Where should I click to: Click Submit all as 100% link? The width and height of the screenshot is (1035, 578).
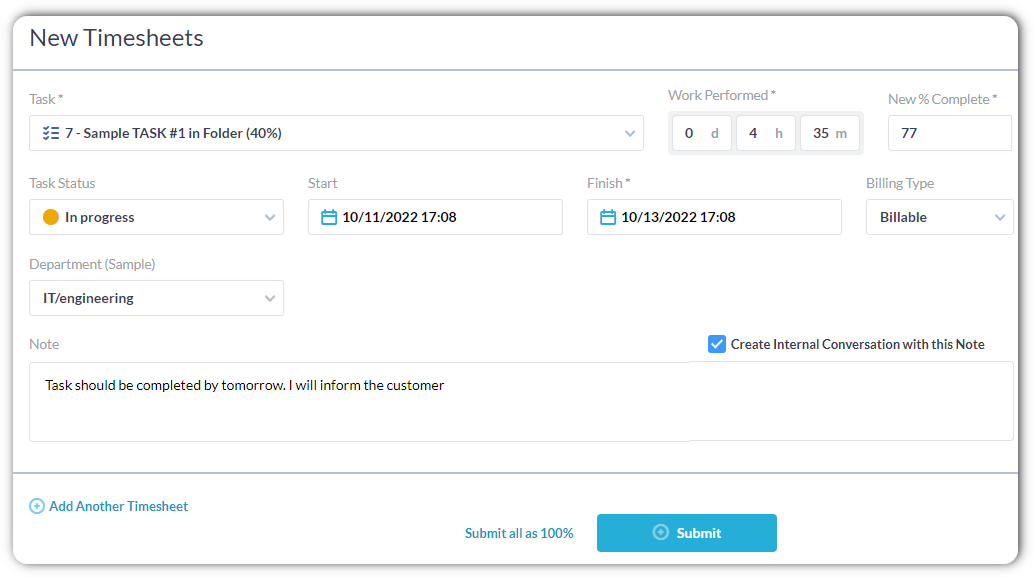[519, 533]
